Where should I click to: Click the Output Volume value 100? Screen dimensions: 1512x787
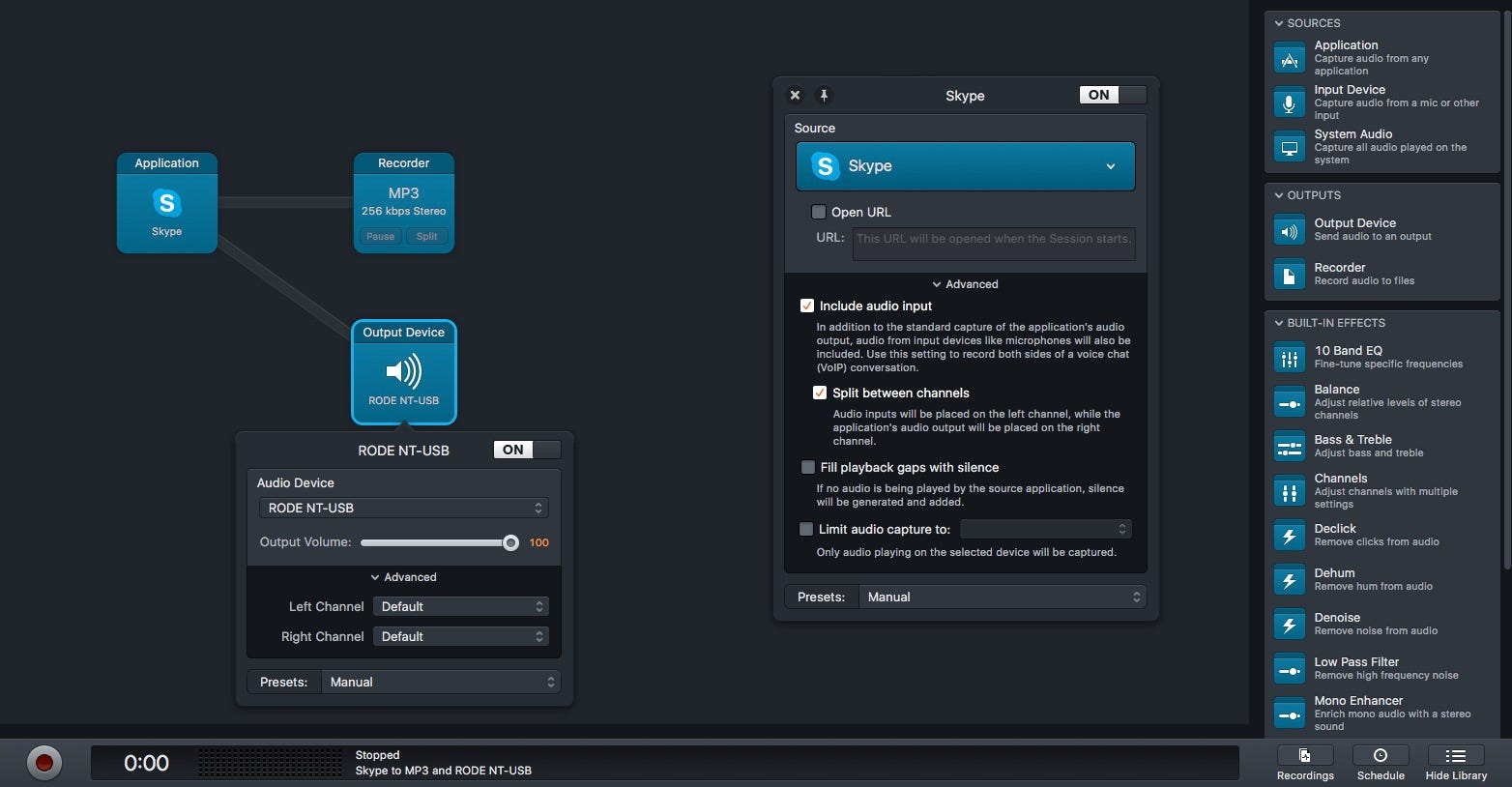[539, 542]
